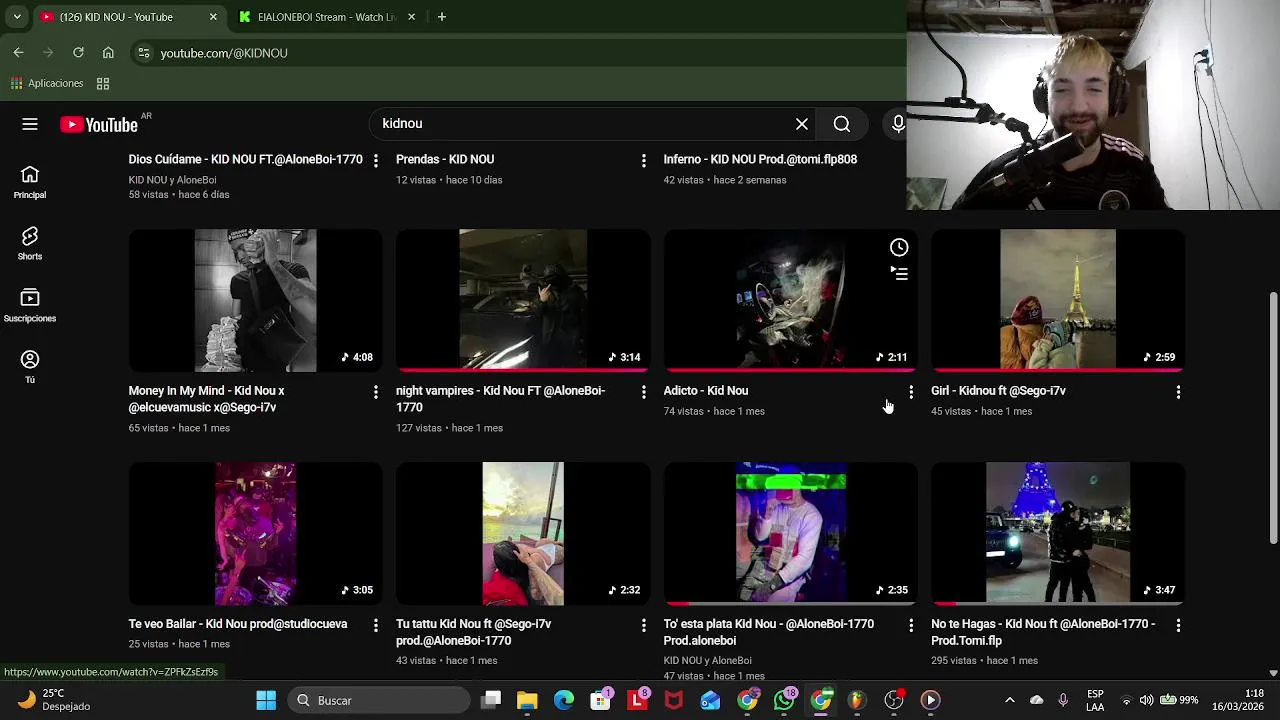Open options menu for Girl video
Screen dimensions: 1280x720
(x=1178, y=392)
